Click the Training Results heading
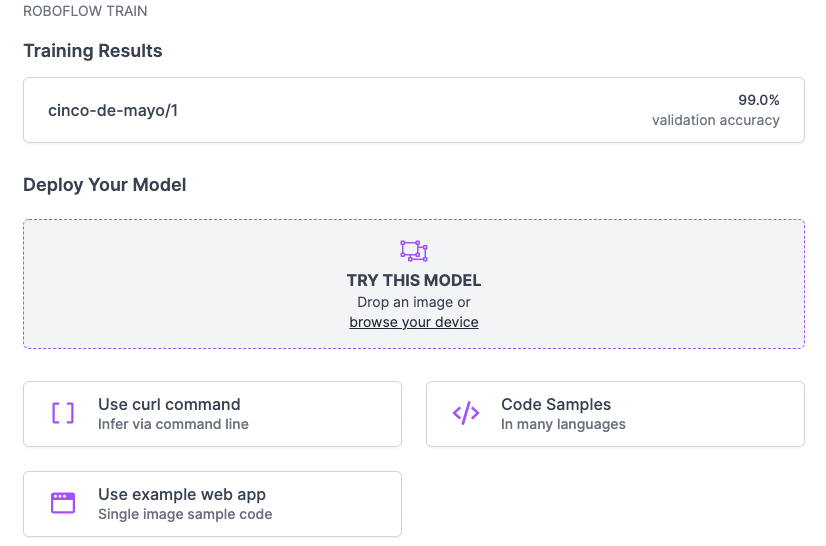 92,51
